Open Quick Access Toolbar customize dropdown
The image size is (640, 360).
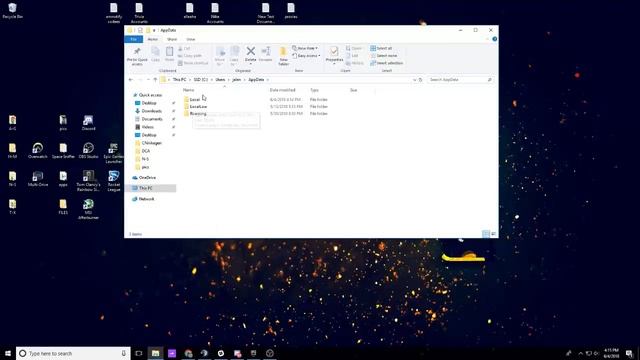[x=154, y=30]
